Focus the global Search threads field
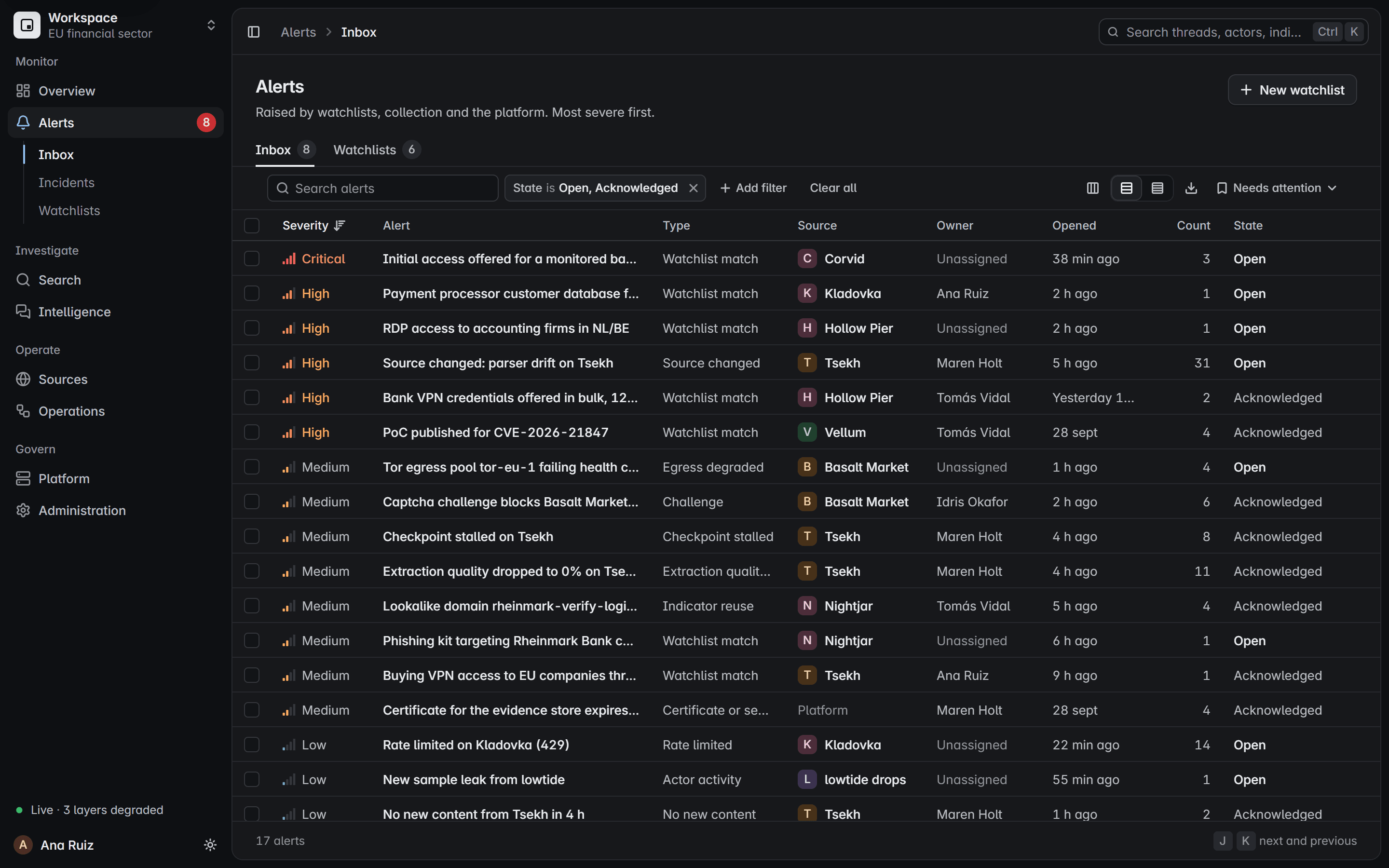Image resolution: width=1389 pixels, height=868 pixels. [1233, 32]
